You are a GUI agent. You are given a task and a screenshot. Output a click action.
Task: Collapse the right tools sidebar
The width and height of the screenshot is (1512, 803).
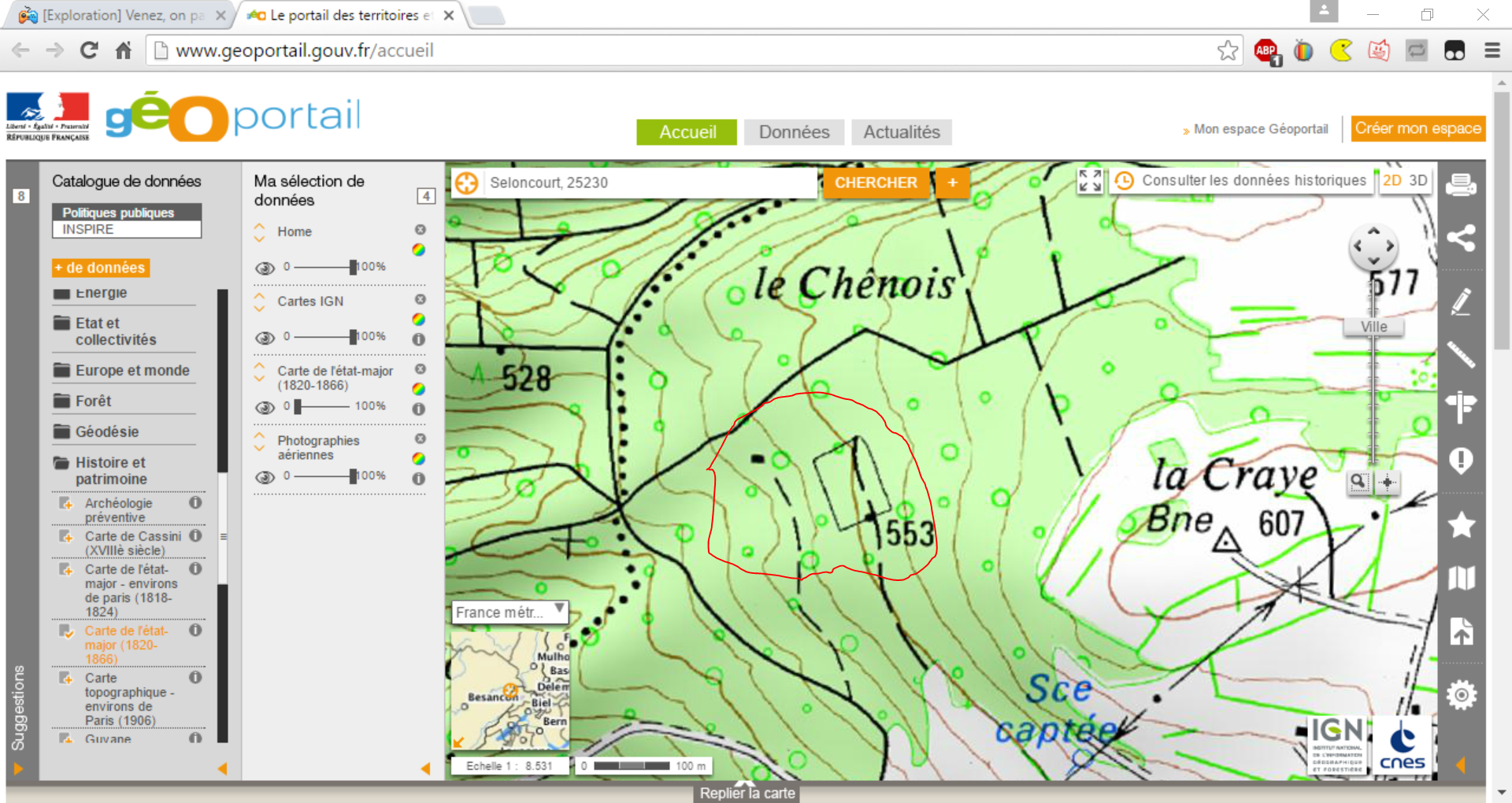point(1461,765)
